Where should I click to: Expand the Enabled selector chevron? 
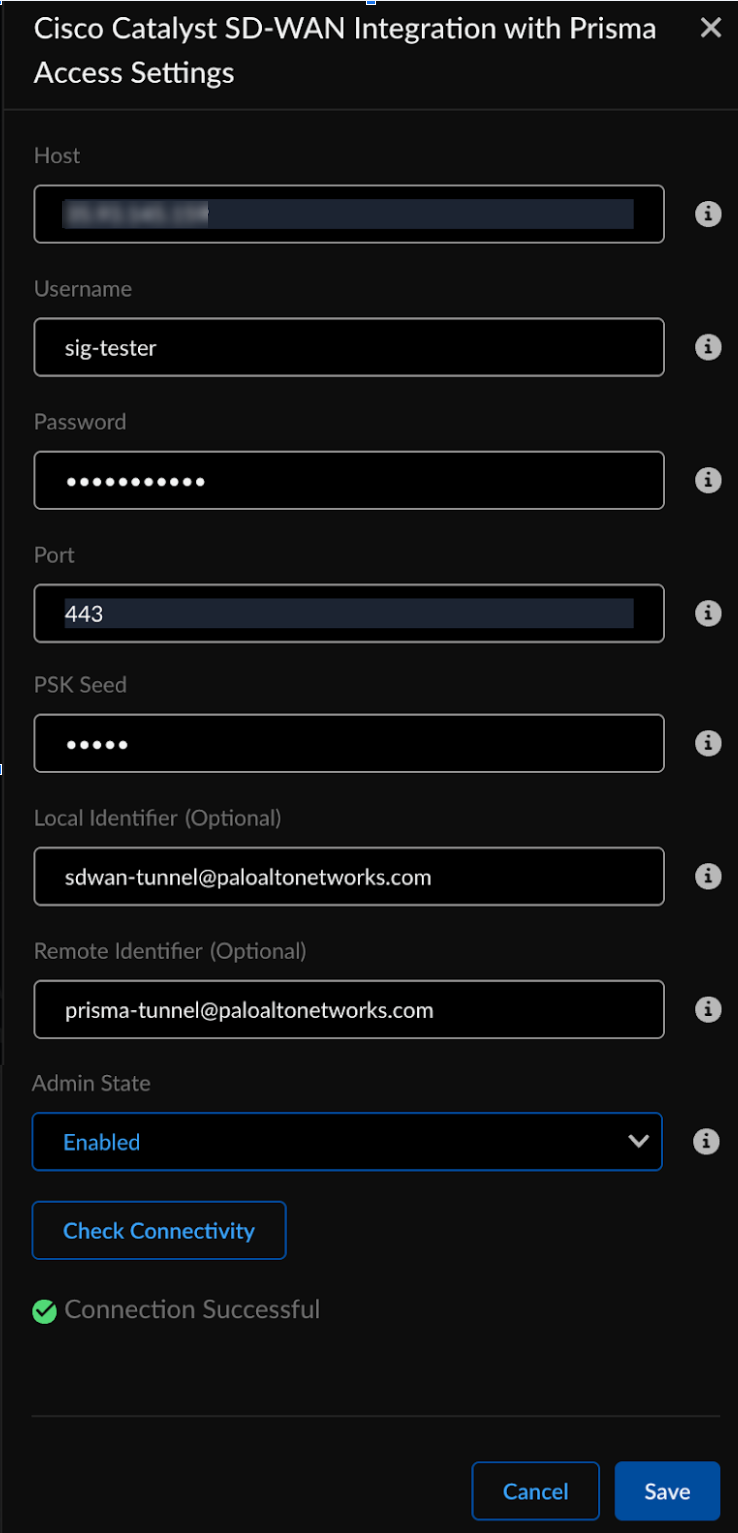coord(638,1141)
